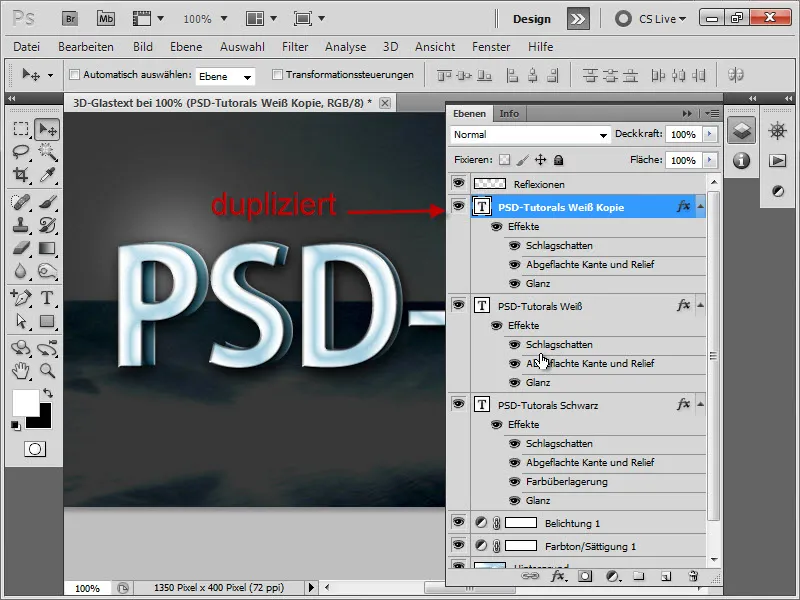Viewport: 800px width, 600px height.
Task: Launch Adobe Bridge from the Br icon
Action: tap(70, 19)
